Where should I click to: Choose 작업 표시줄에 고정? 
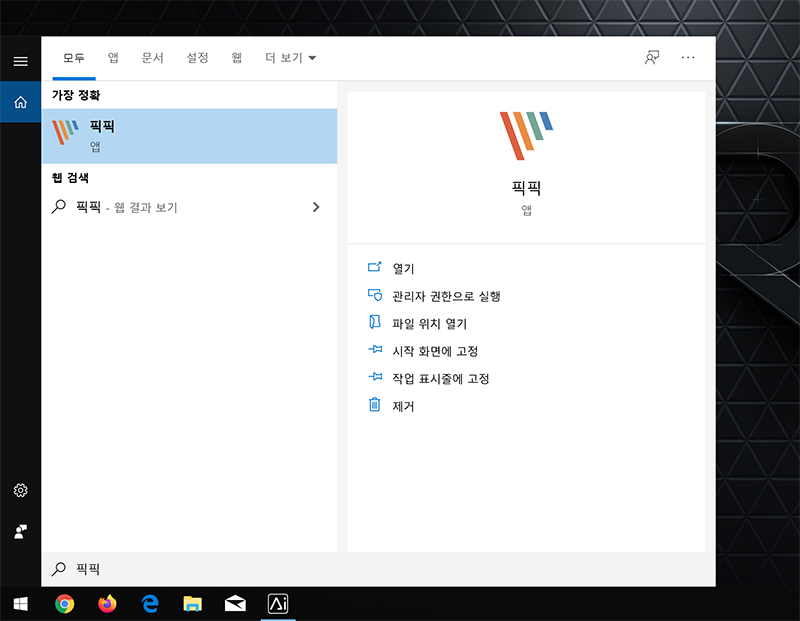click(441, 379)
